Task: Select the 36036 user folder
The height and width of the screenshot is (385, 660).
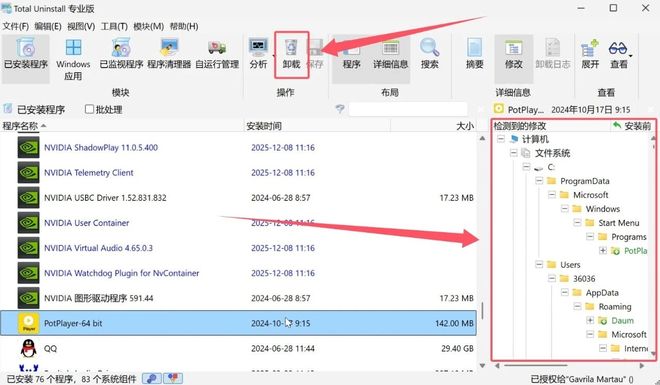Action: [x=584, y=279]
